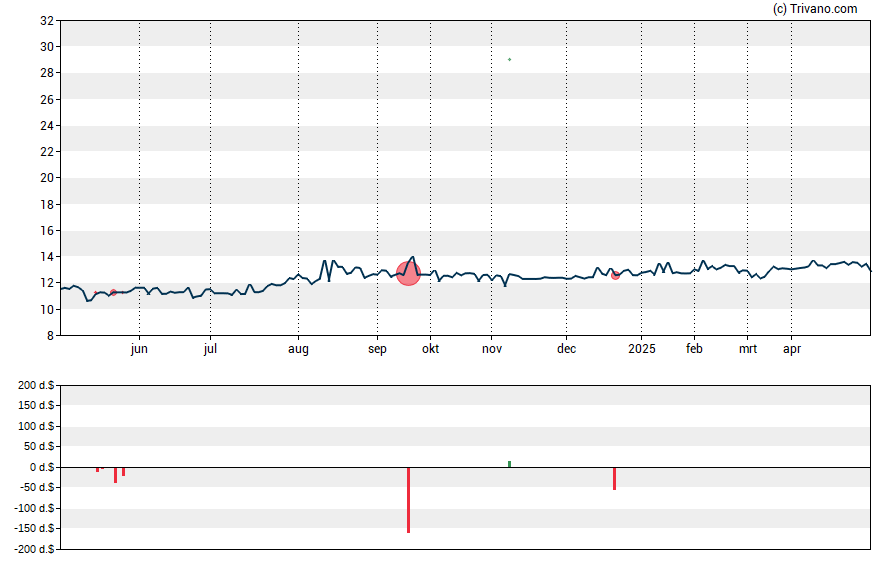Click the 'dec' axis label
Screen dimensions: 888x565
566,349
